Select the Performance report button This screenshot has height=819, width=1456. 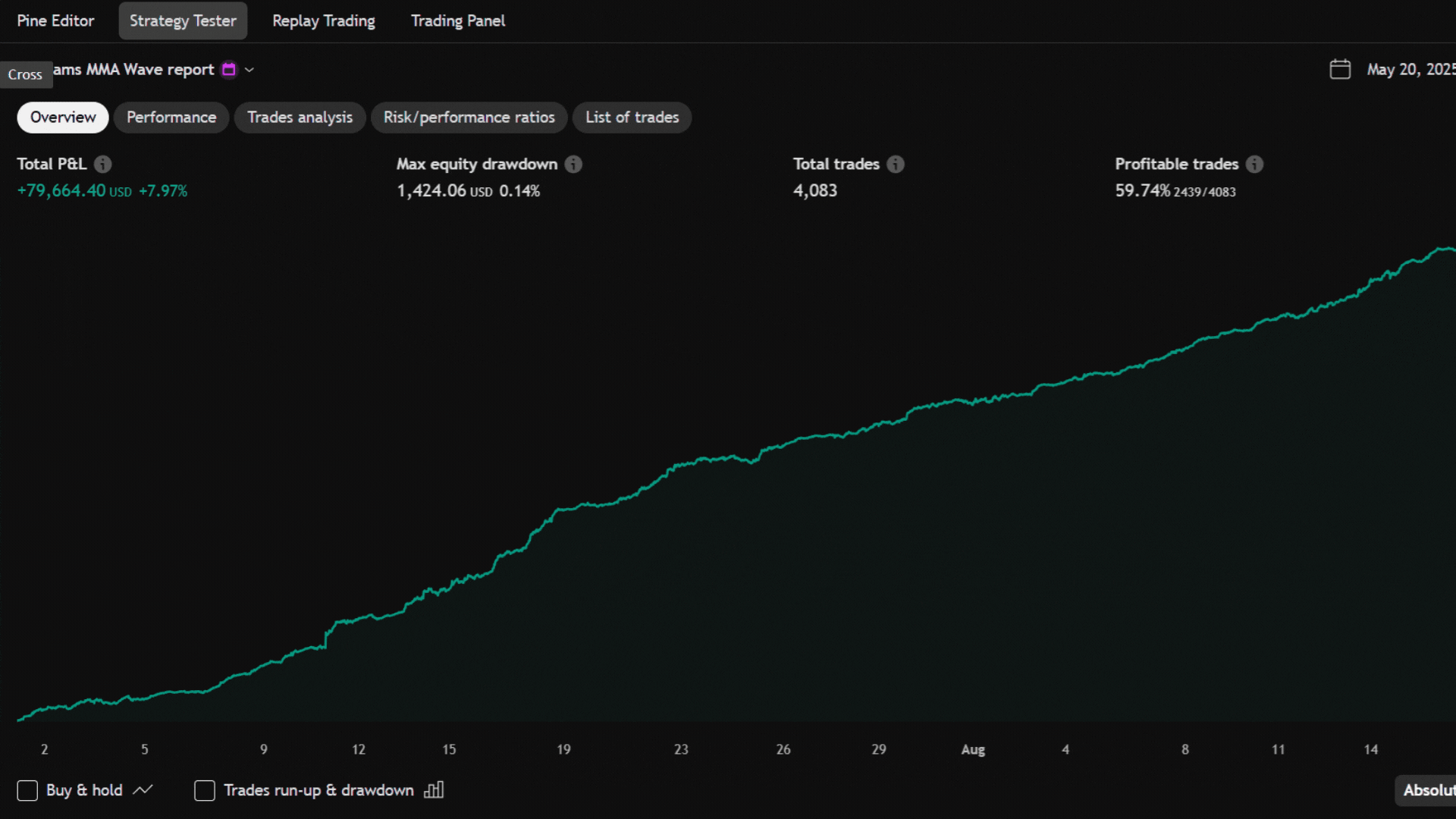pyautogui.click(x=171, y=118)
